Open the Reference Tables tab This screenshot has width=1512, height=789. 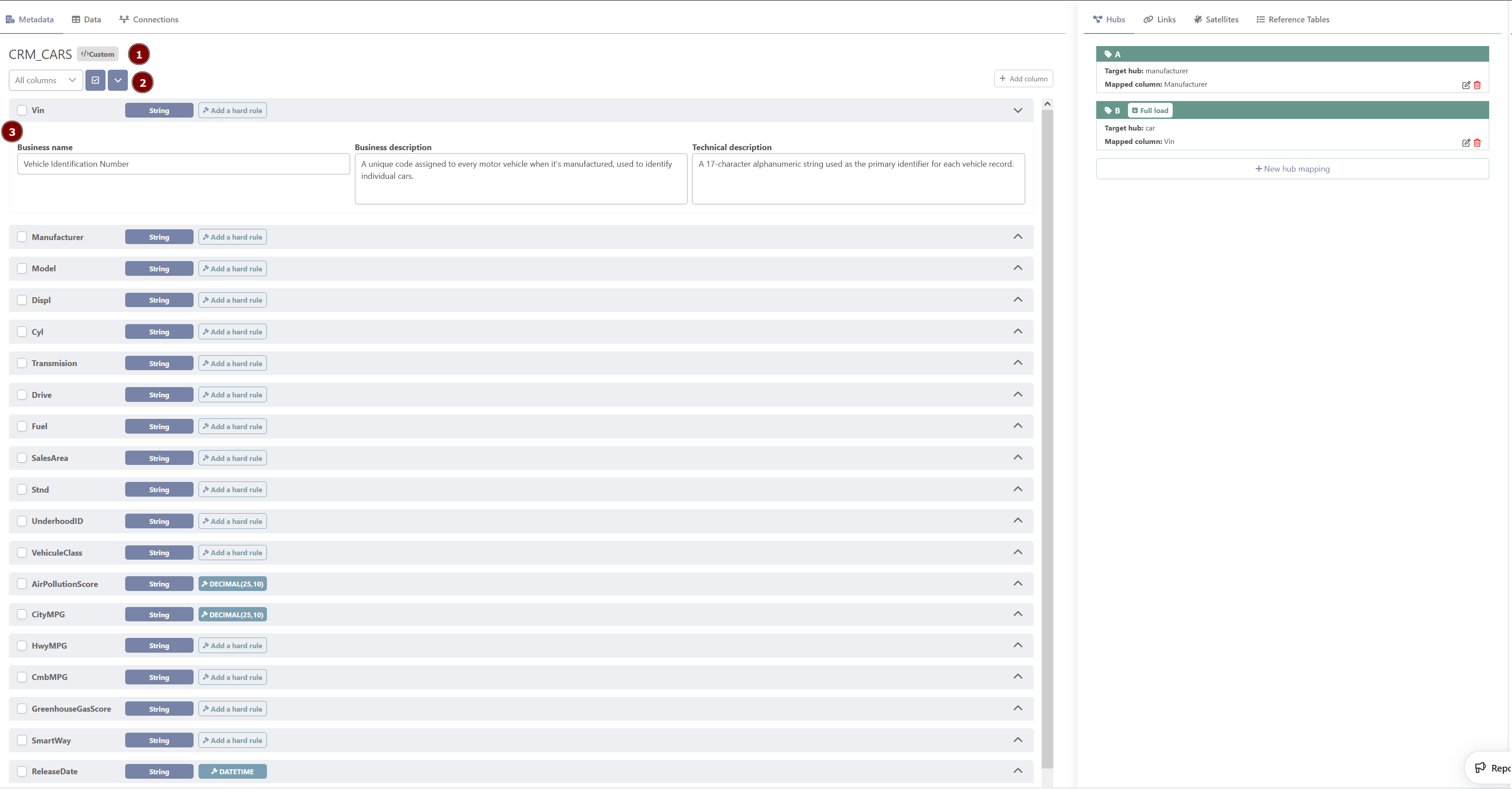tap(1293, 19)
